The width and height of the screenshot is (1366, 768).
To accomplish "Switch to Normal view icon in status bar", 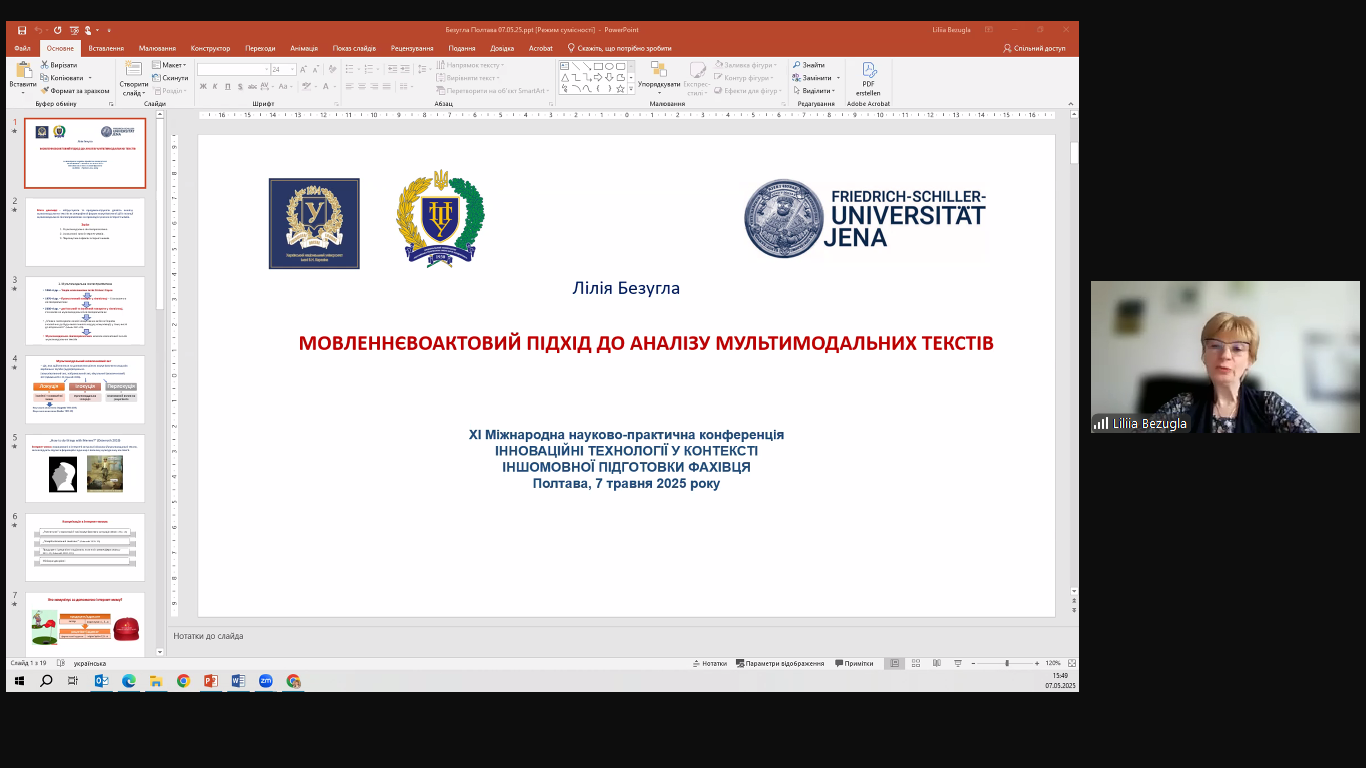I will click(x=895, y=663).
